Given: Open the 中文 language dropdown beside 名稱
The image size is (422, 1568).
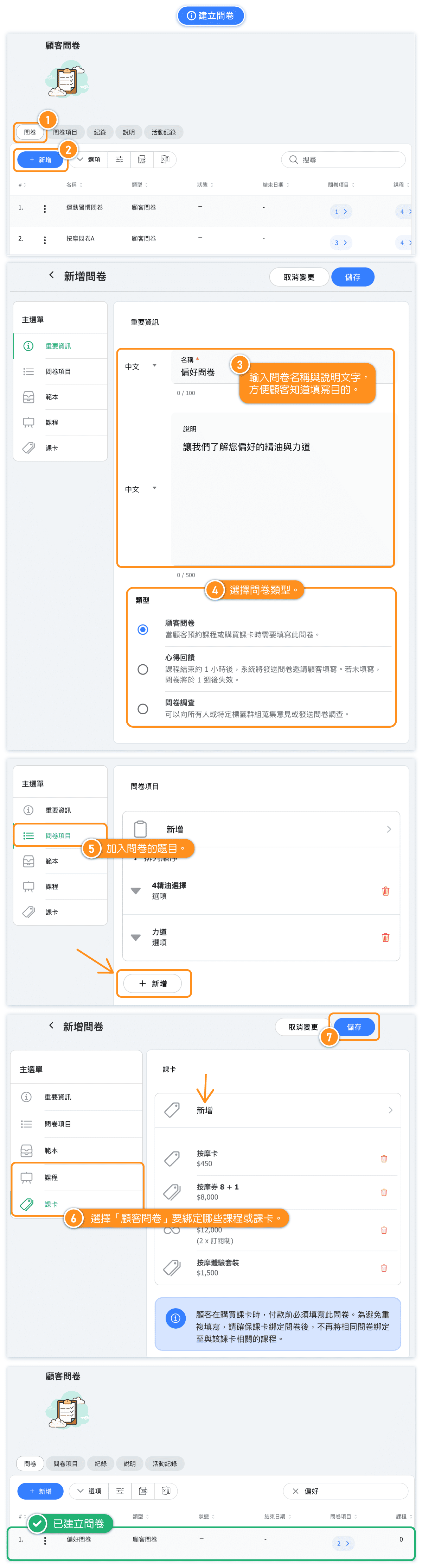Looking at the screenshot, I should tap(140, 366).
